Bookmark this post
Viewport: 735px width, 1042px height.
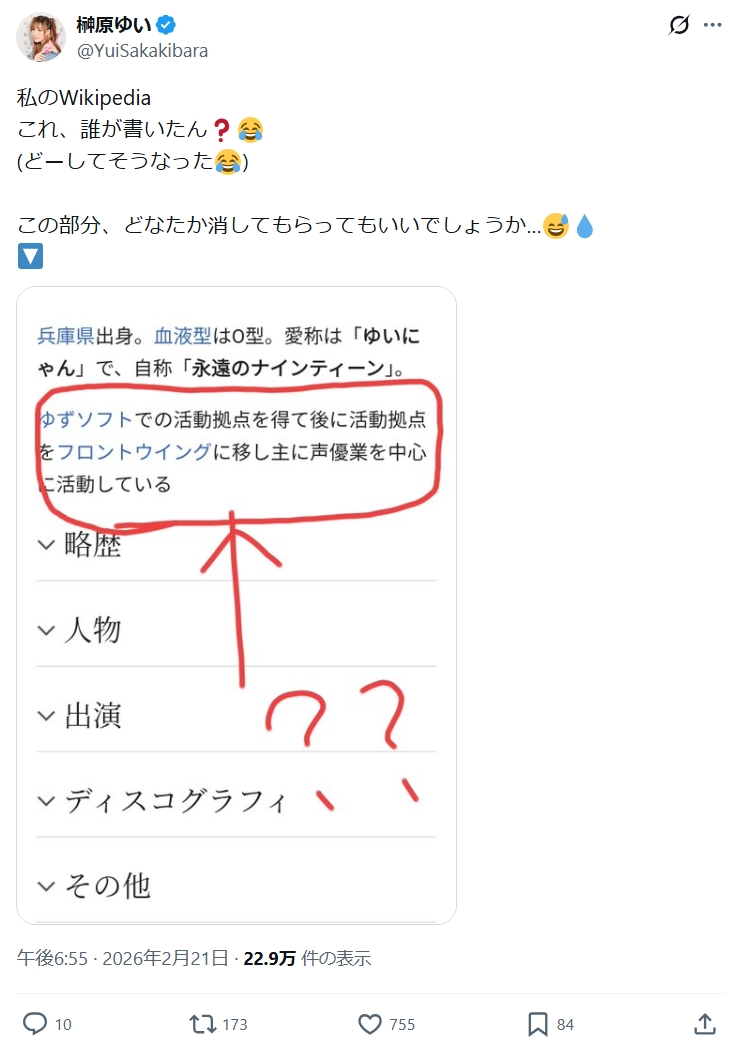538,1024
